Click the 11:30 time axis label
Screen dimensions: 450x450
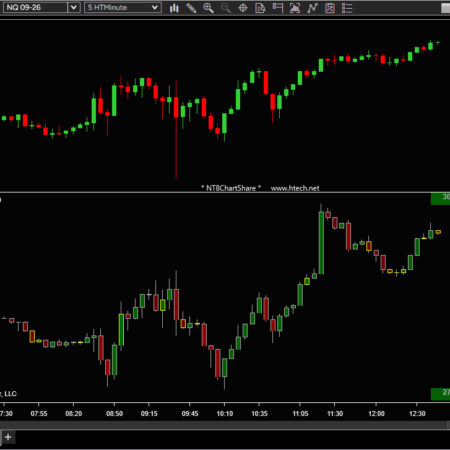coord(335,414)
